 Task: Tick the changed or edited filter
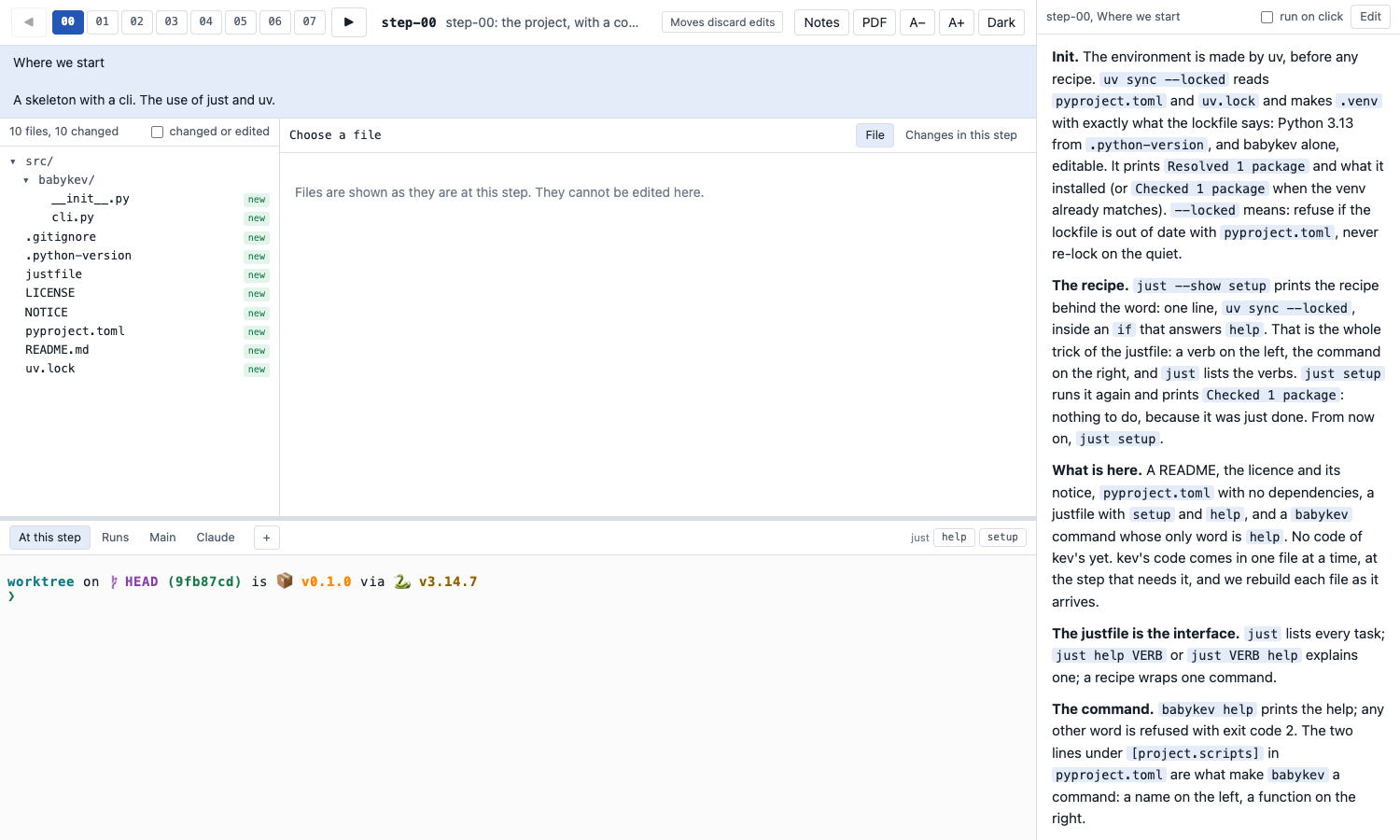(157, 132)
